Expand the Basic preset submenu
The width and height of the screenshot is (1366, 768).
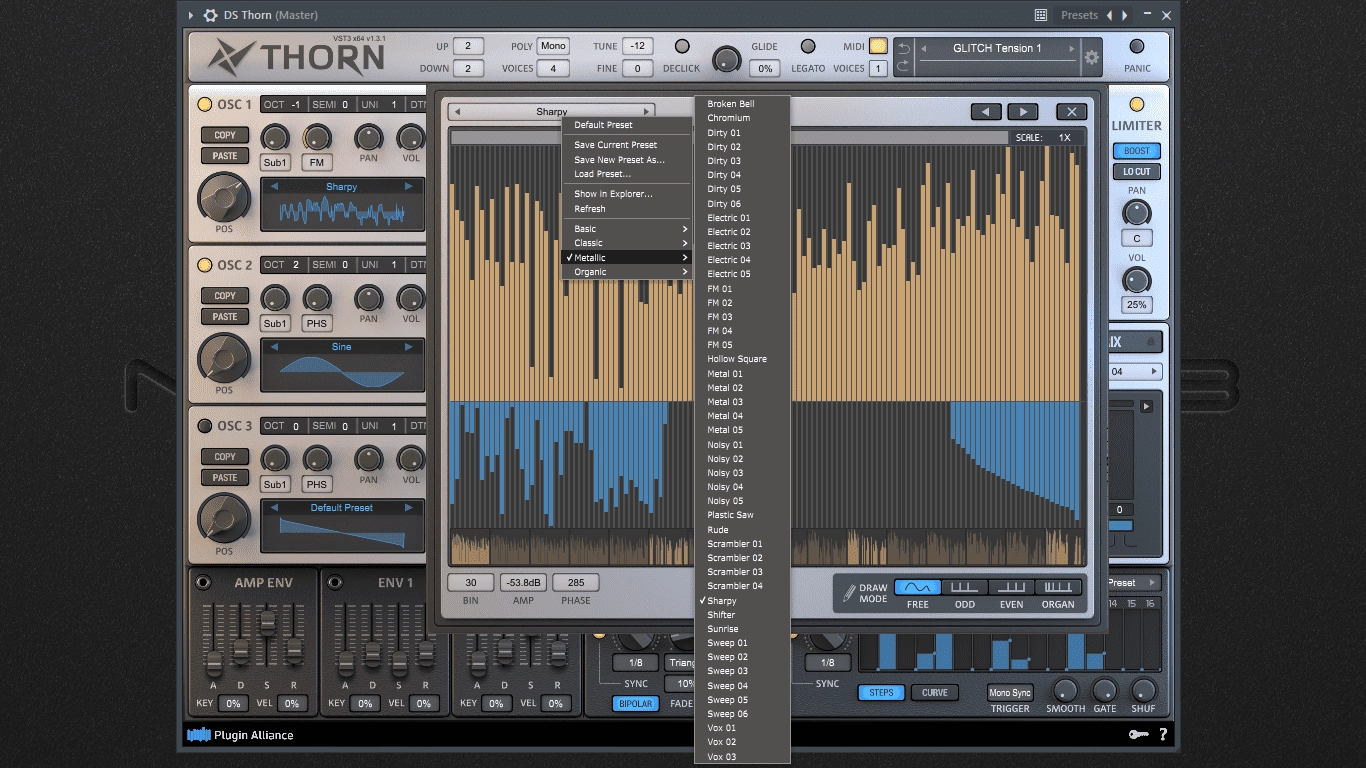tap(627, 229)
